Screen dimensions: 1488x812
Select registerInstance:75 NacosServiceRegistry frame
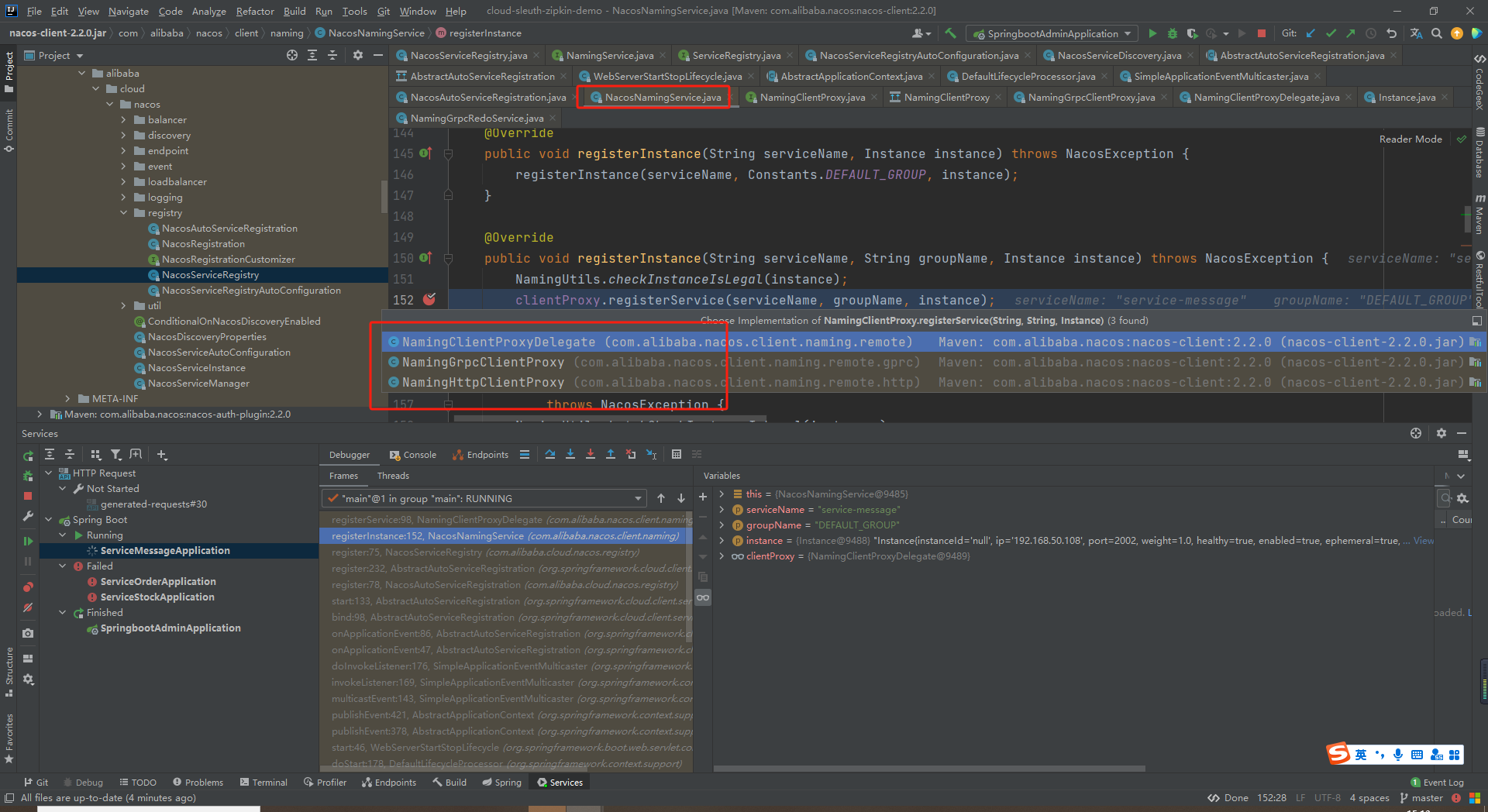coord(505,552)
